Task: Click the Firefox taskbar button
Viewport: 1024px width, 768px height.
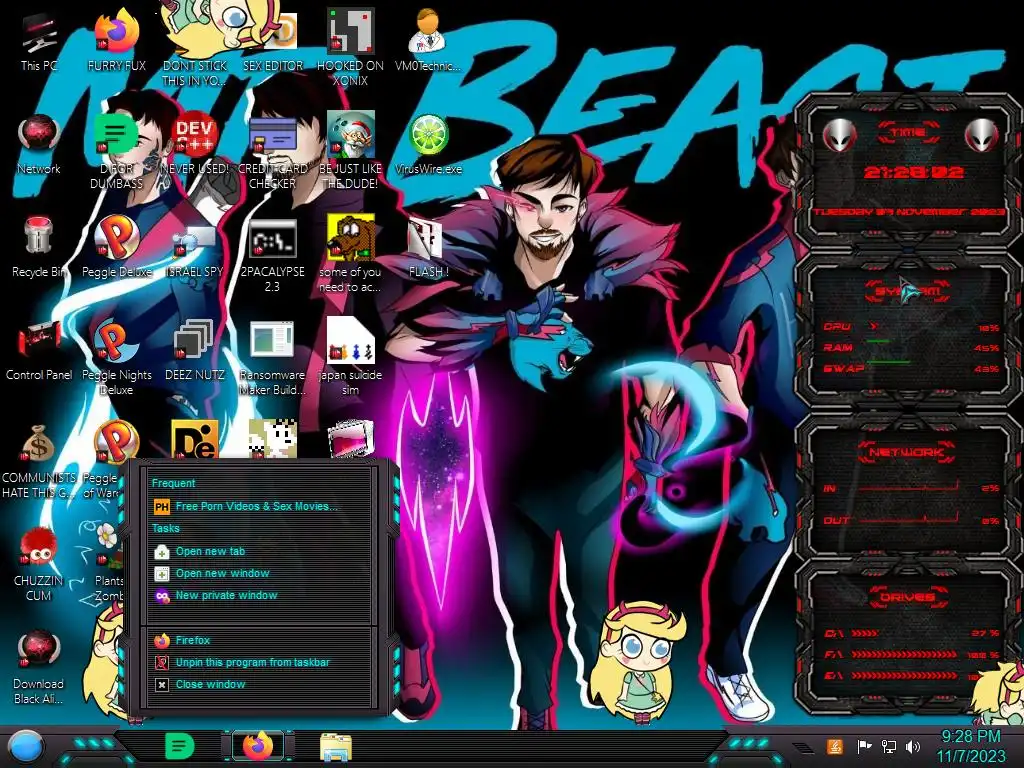Action: click(258, 746)
